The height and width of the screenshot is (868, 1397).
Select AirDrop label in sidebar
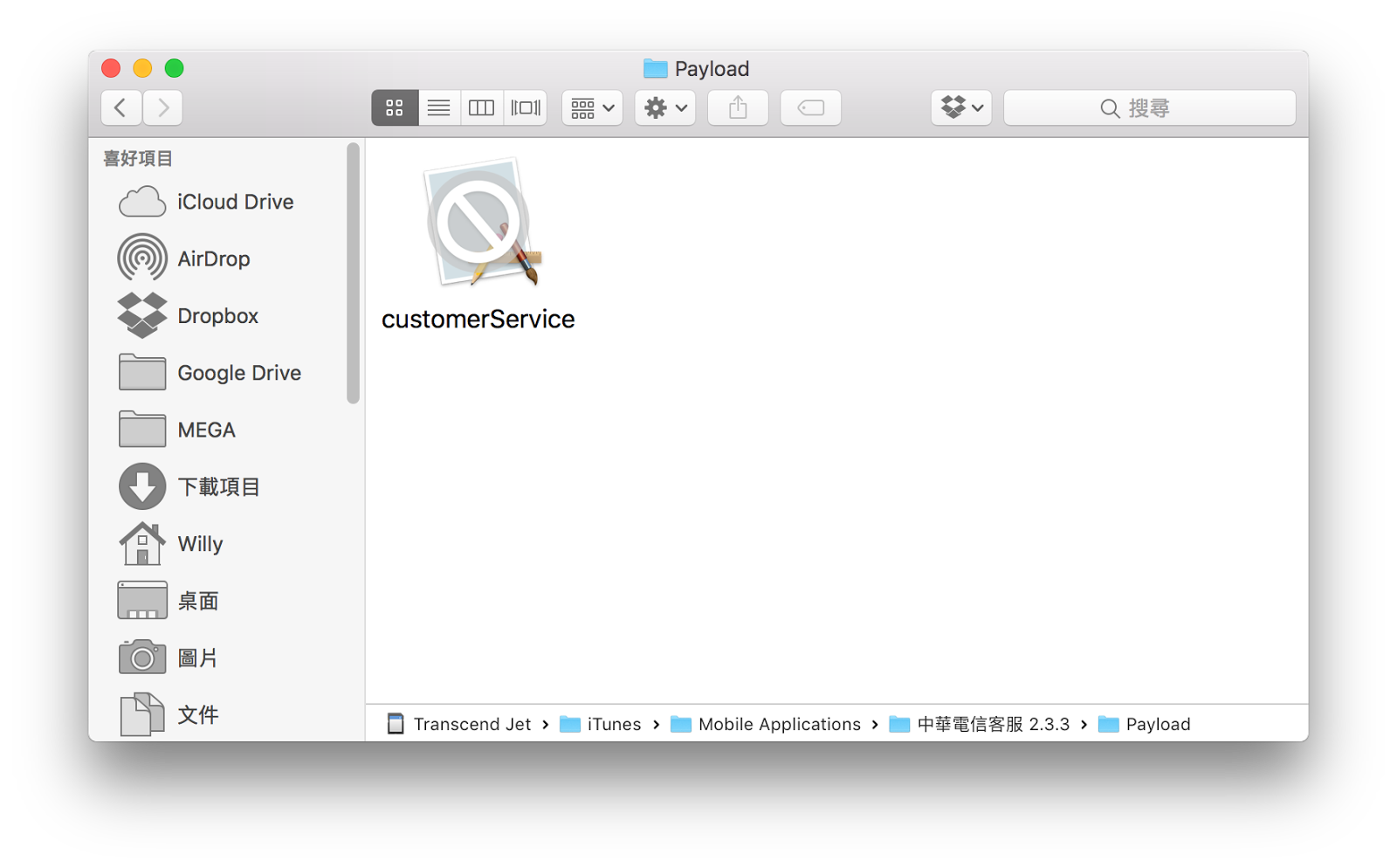tap(214, 259)
